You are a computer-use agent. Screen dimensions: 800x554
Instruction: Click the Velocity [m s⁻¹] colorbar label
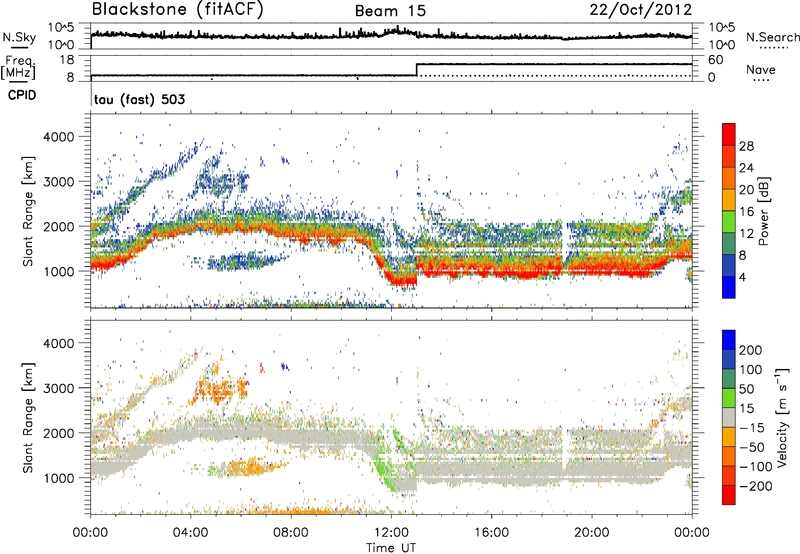[782, 417]
